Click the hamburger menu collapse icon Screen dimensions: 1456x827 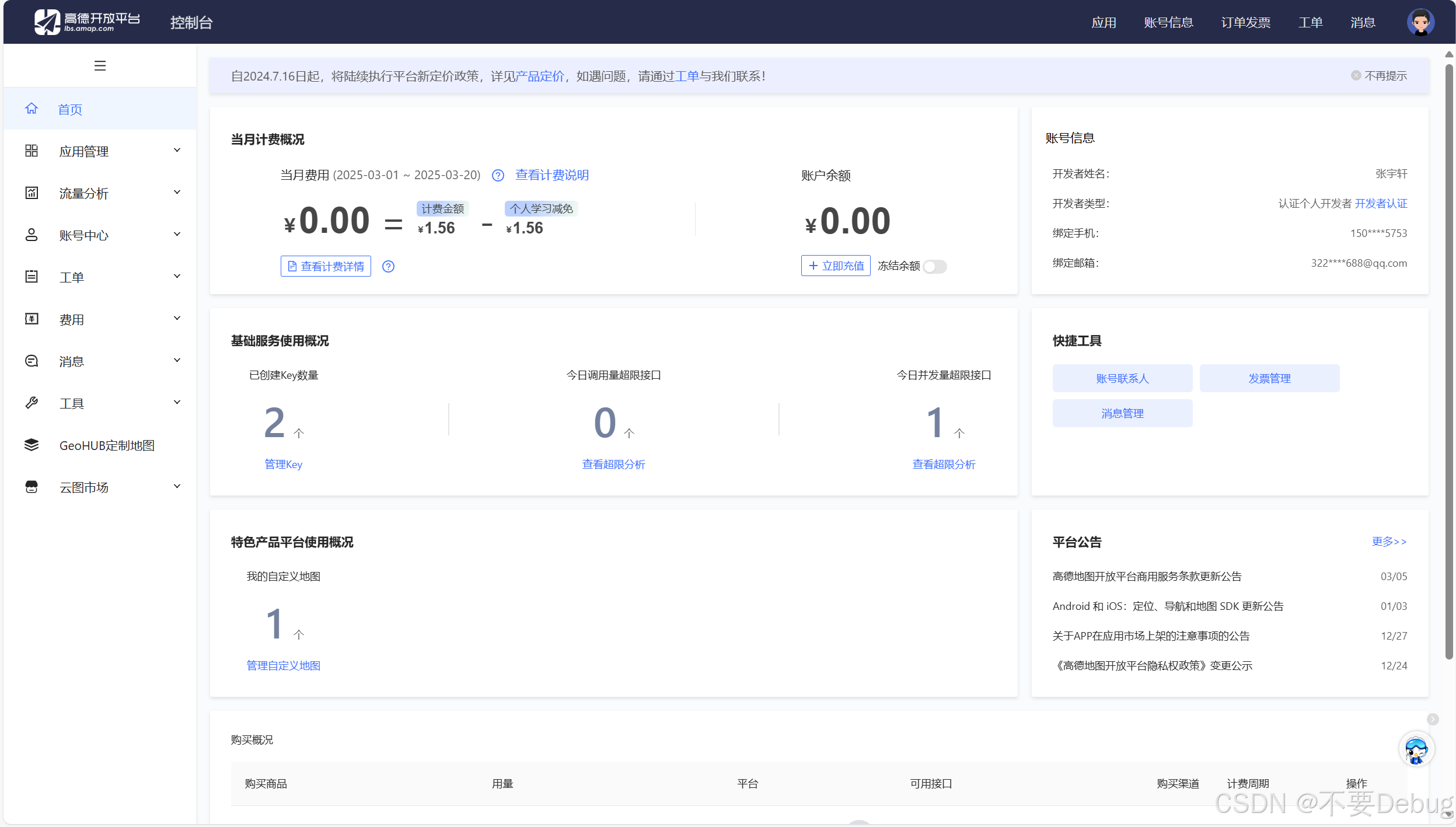click(x=100, y=66)
